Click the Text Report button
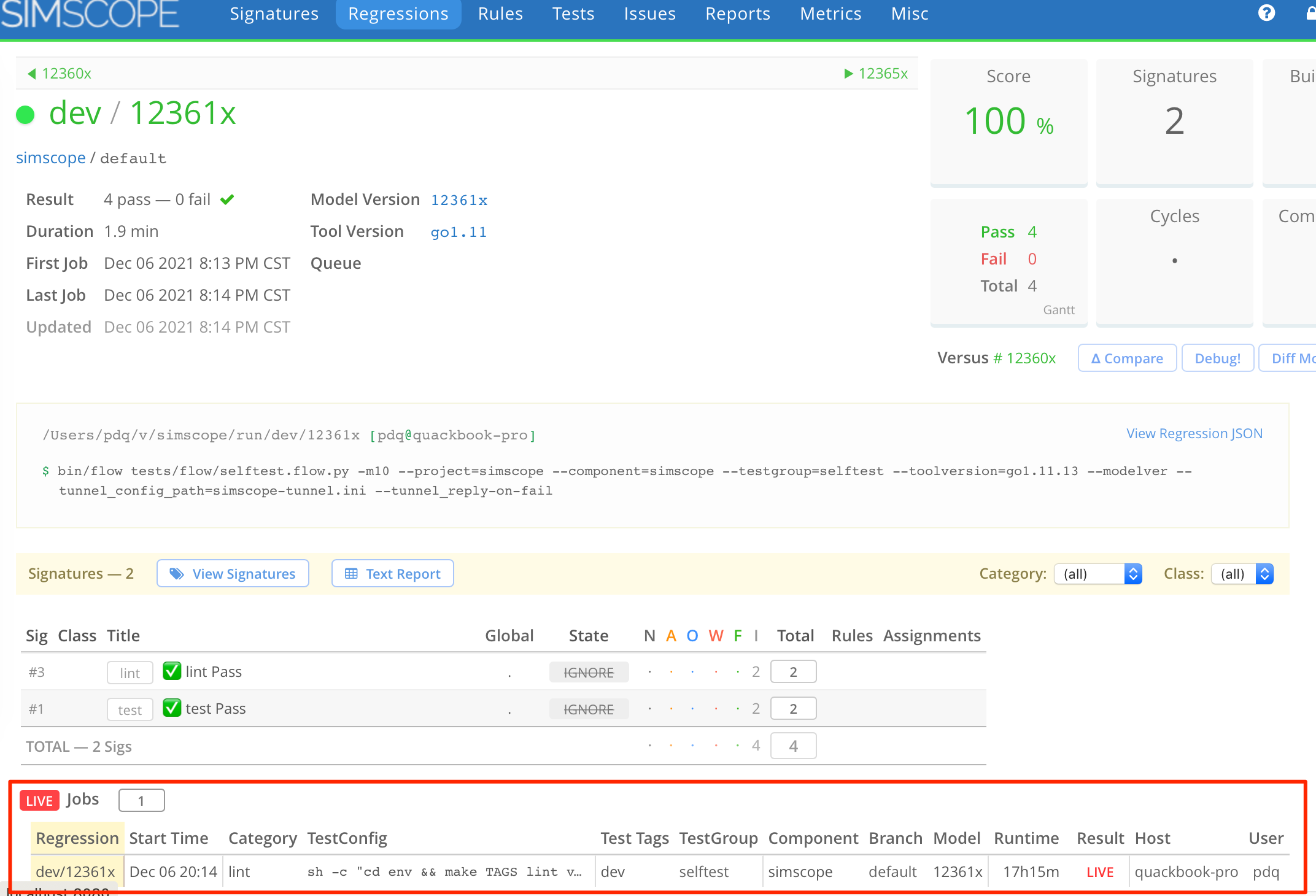1316x896 pixels. tap(393, 573)
